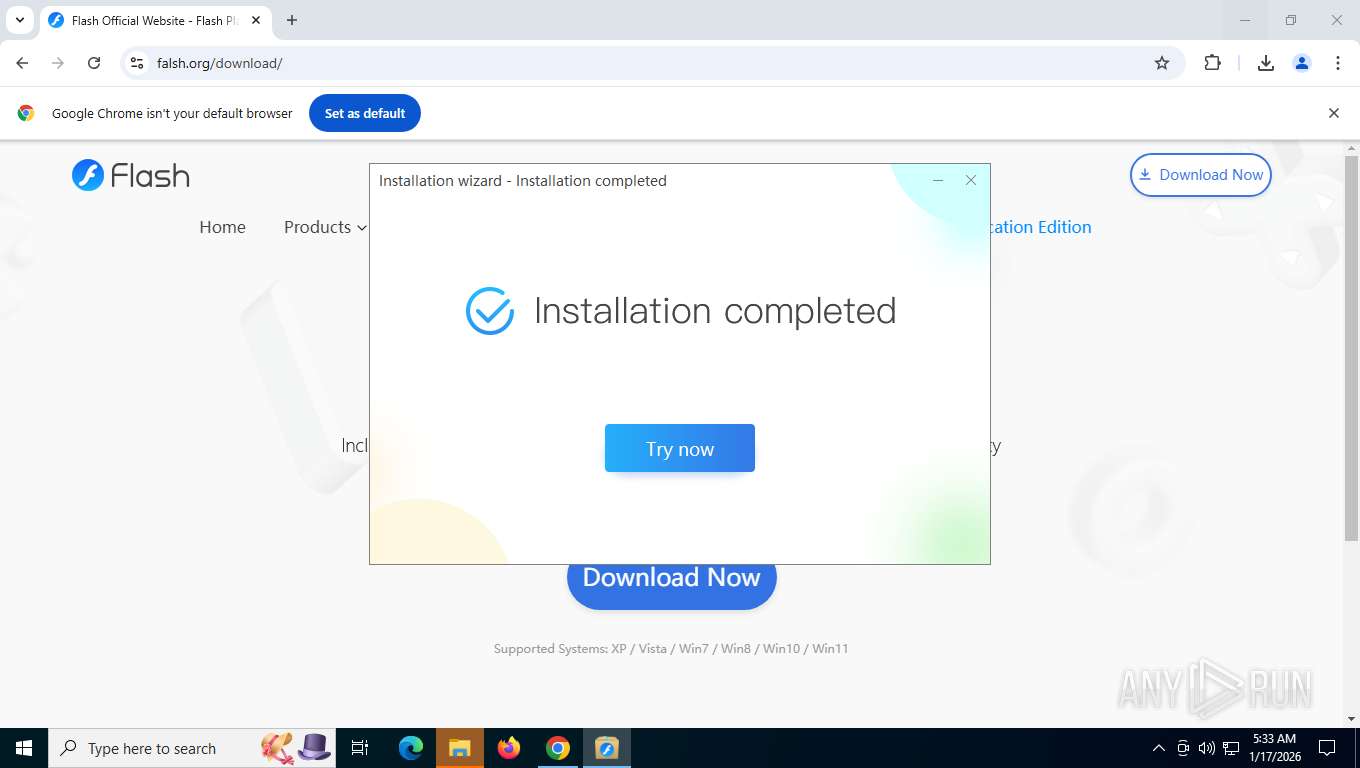Dismiss the default browser notification bar
Screen dimensions: 1360x768
click(1333, 113)
